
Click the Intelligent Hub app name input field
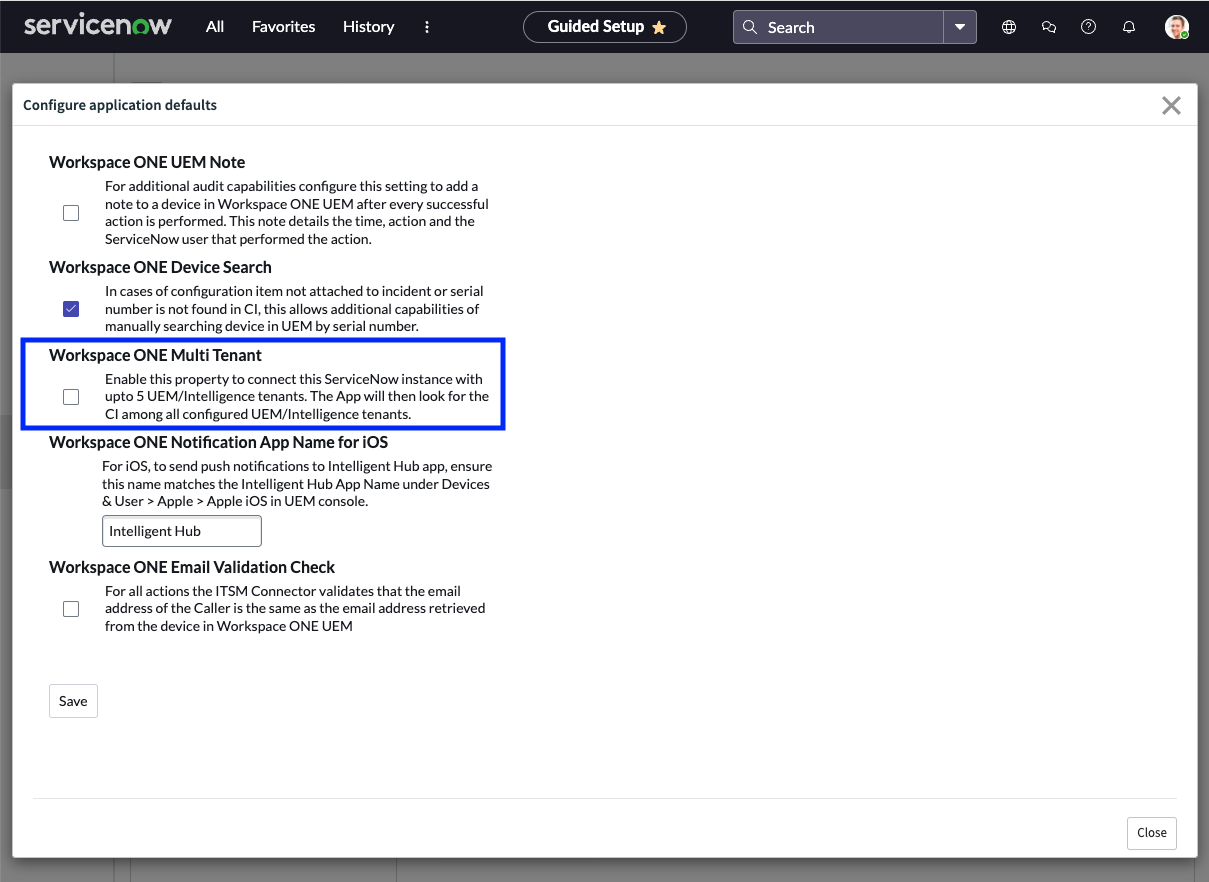coord(181,531)
